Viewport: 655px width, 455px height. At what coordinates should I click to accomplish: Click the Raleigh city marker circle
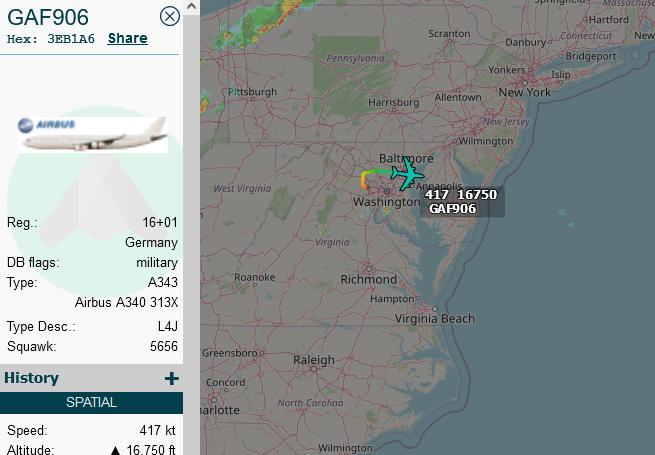coord(314,369)
